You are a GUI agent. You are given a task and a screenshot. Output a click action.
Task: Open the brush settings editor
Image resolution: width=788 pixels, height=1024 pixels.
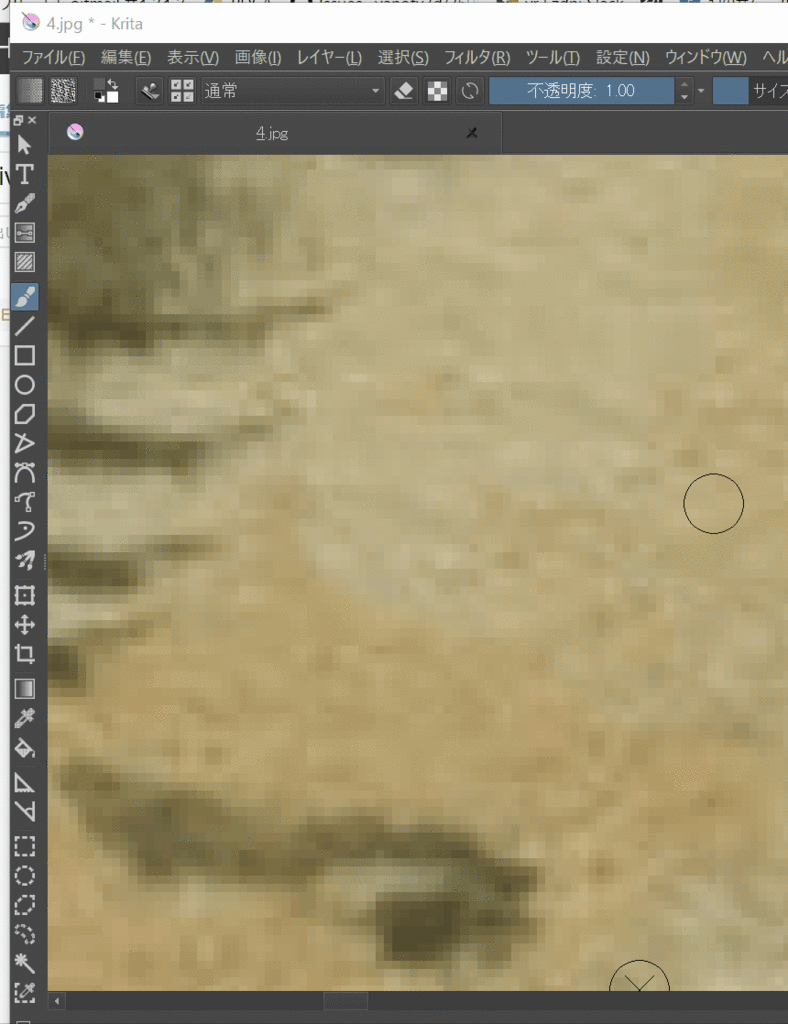click(150, 91)
